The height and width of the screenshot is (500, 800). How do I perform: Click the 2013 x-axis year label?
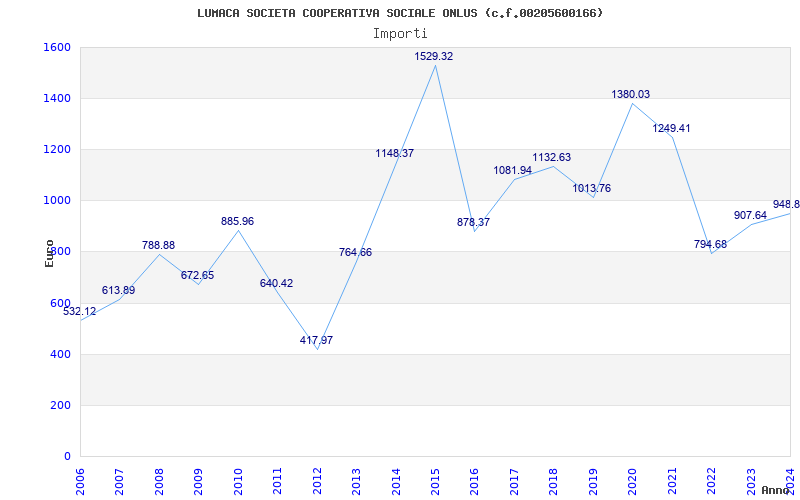pyautogui.click(x=356, y=481)
